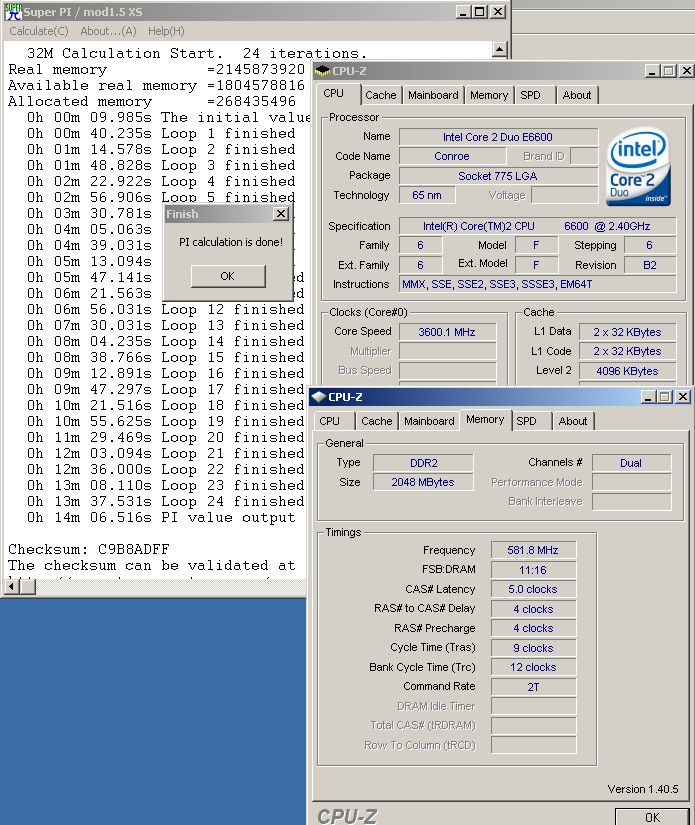This screenshot has height=825, width=695.
Task: Click the 'Loop 24 finished' line
Action: pos(165,501)
